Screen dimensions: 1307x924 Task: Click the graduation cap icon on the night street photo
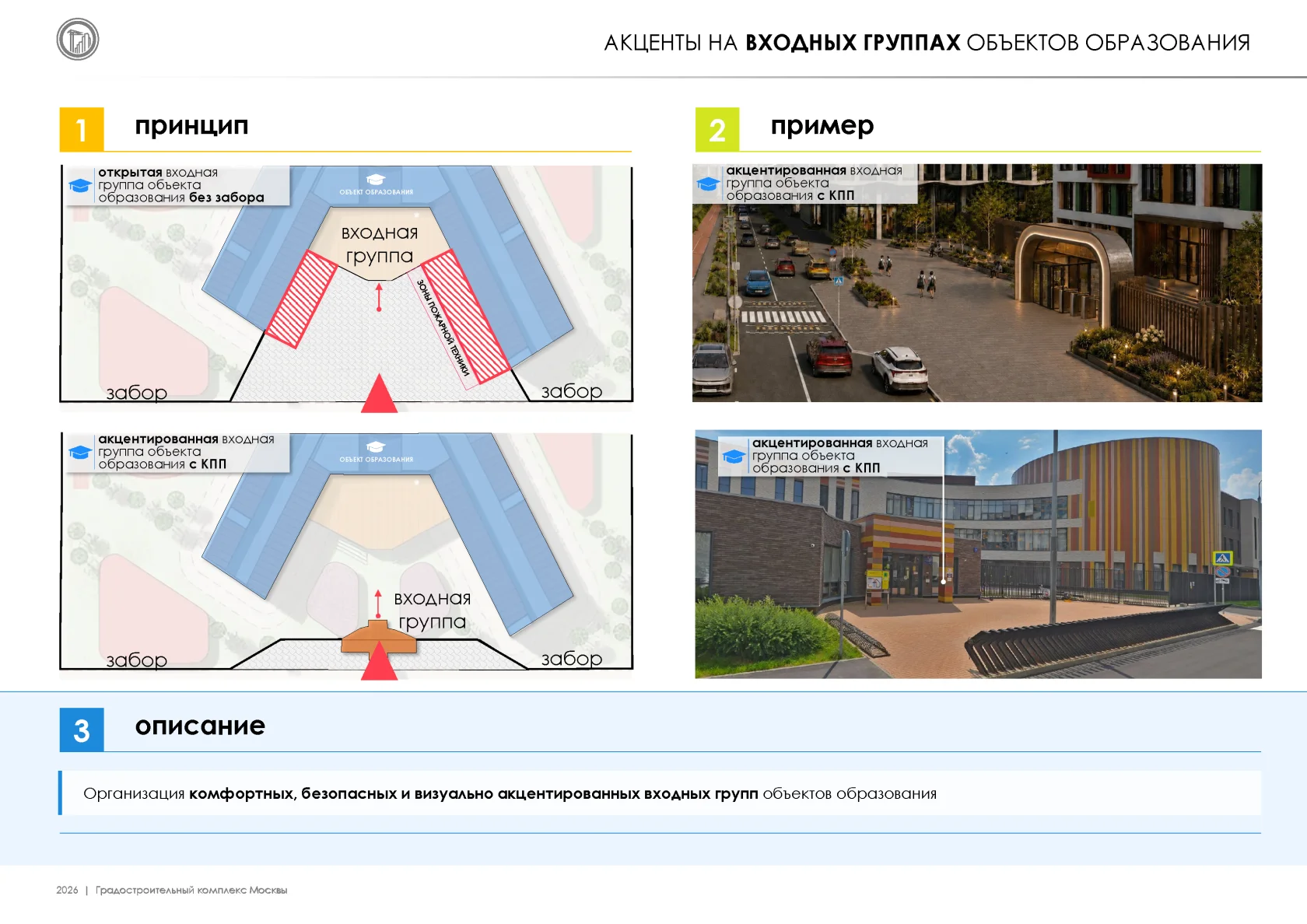pyautogui.click(x=708, y=184)
